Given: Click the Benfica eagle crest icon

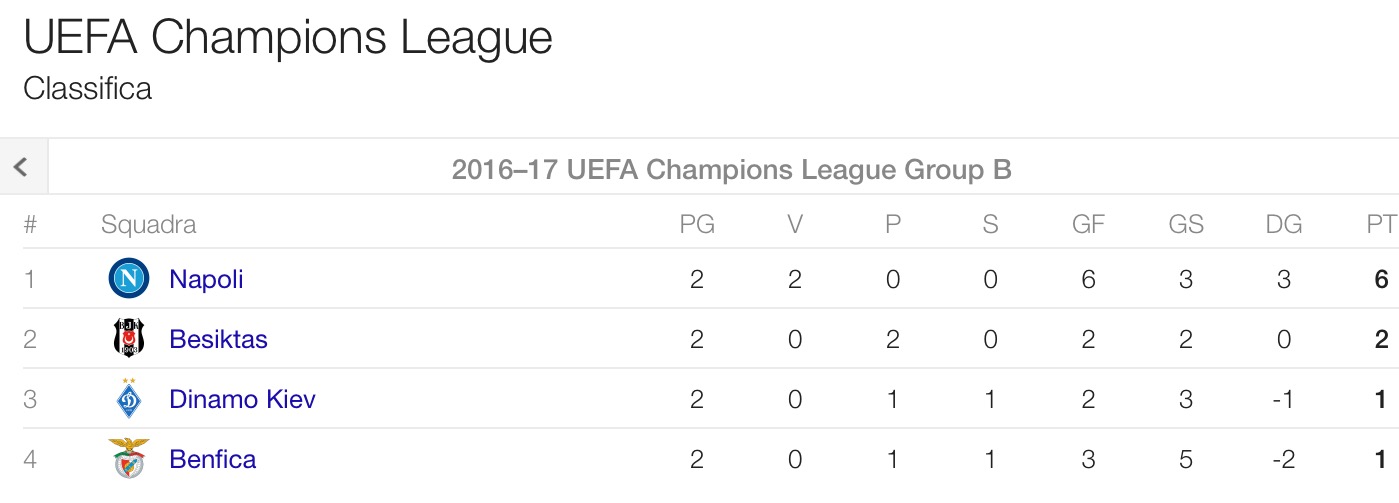Looking at the screenshot, I should point(129,459).
